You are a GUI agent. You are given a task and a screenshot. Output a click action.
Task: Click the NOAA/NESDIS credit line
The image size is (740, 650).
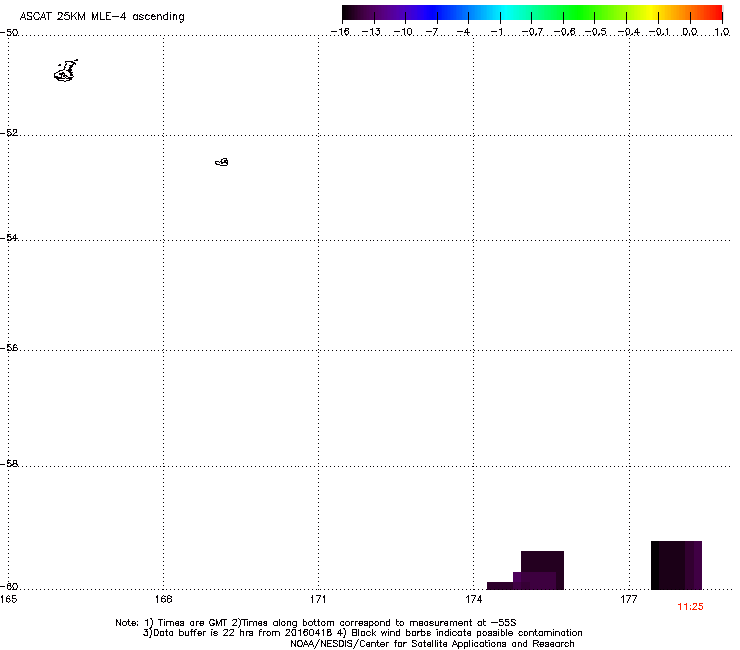[x=432, y=644]
